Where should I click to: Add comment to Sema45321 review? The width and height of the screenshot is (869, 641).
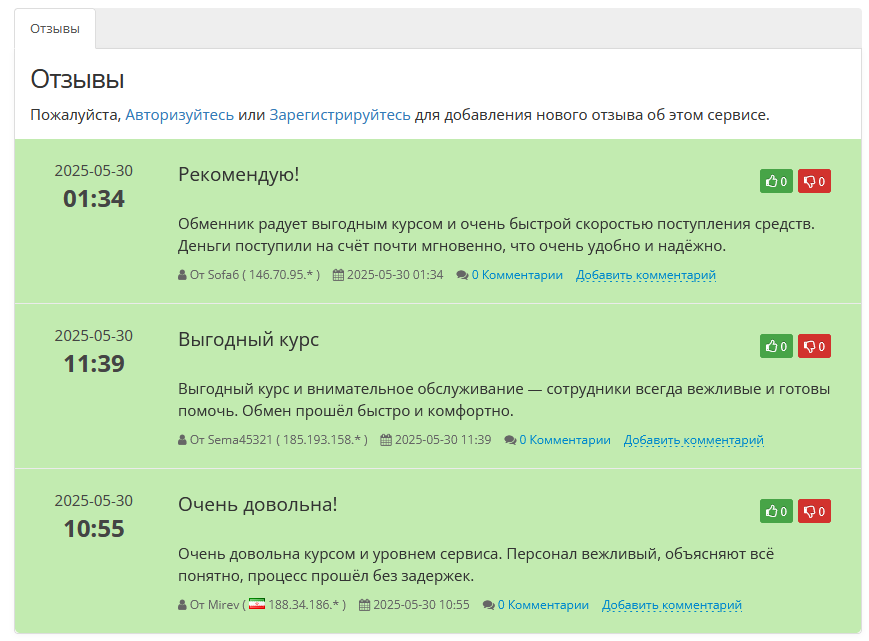[x=694, y=440]
